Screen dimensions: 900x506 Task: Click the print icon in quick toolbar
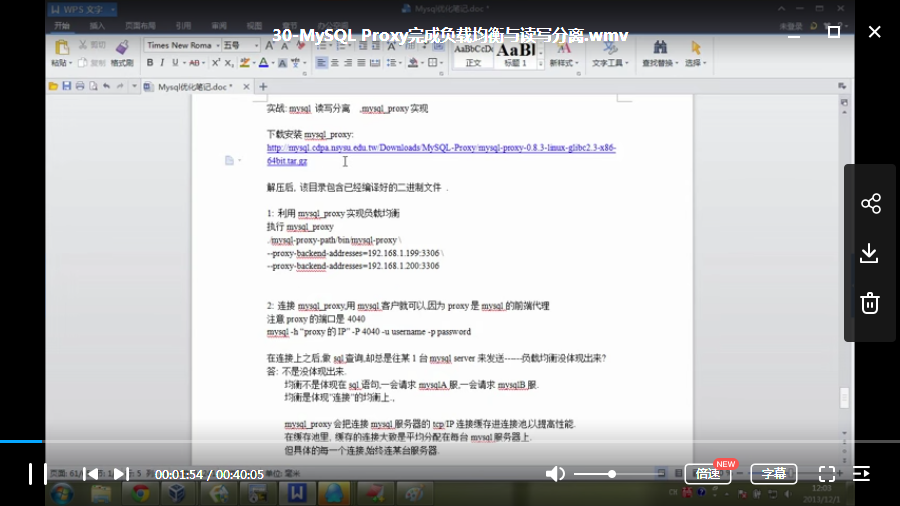point(80,86)
